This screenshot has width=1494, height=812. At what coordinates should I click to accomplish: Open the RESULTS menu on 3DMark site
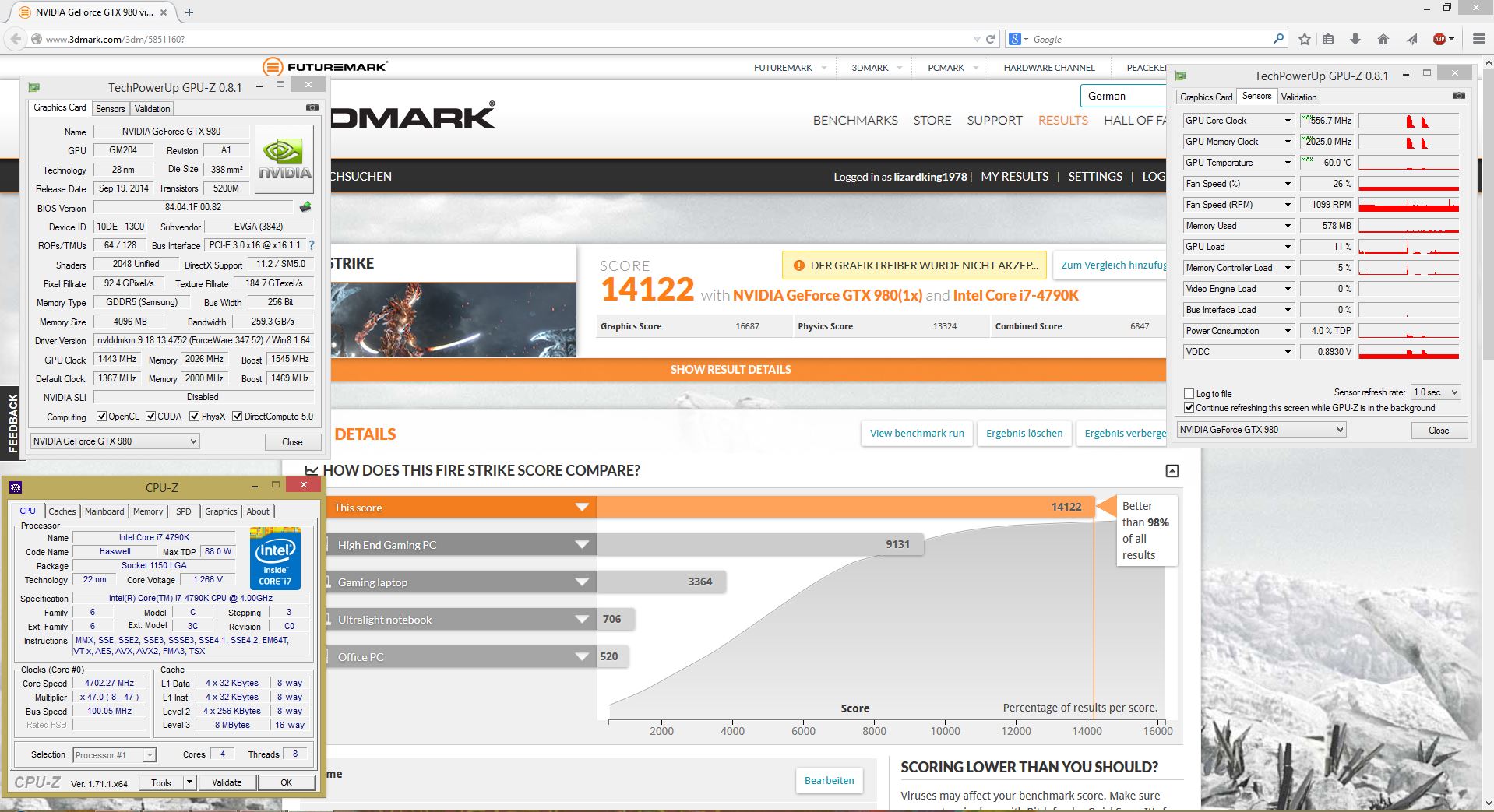pyautogui.click(x=1062, y=121)
